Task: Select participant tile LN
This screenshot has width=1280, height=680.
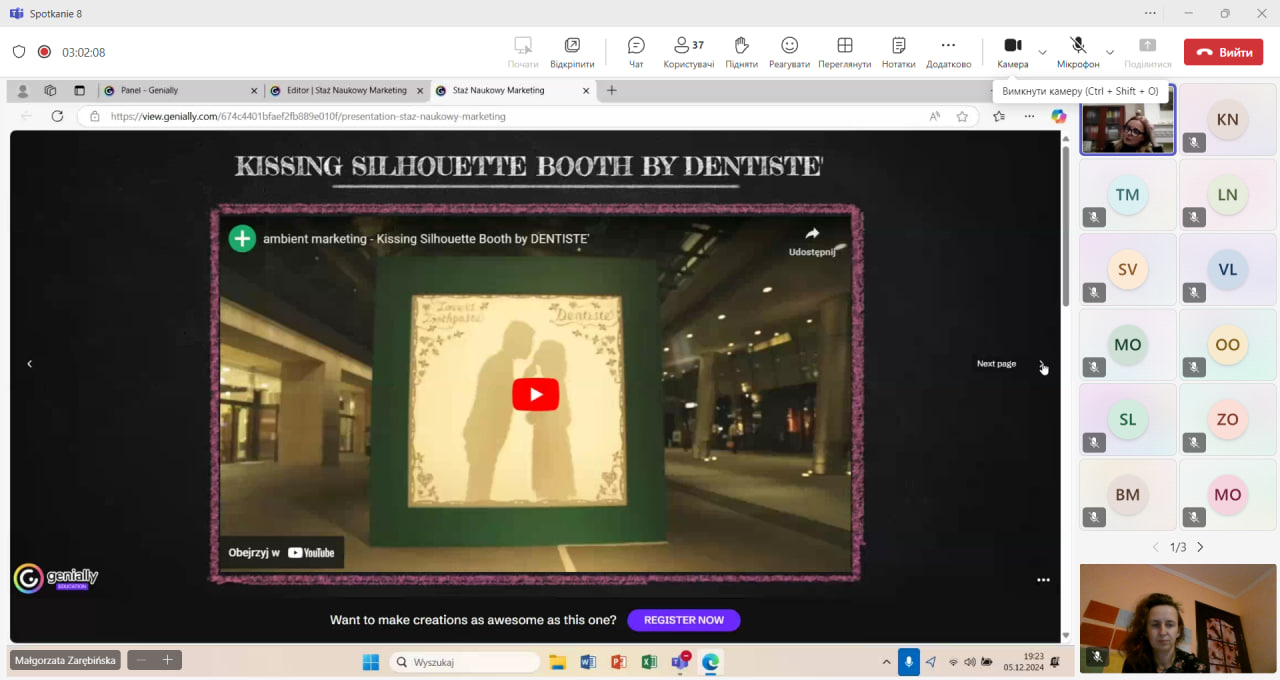Action: pos(1228,195)
